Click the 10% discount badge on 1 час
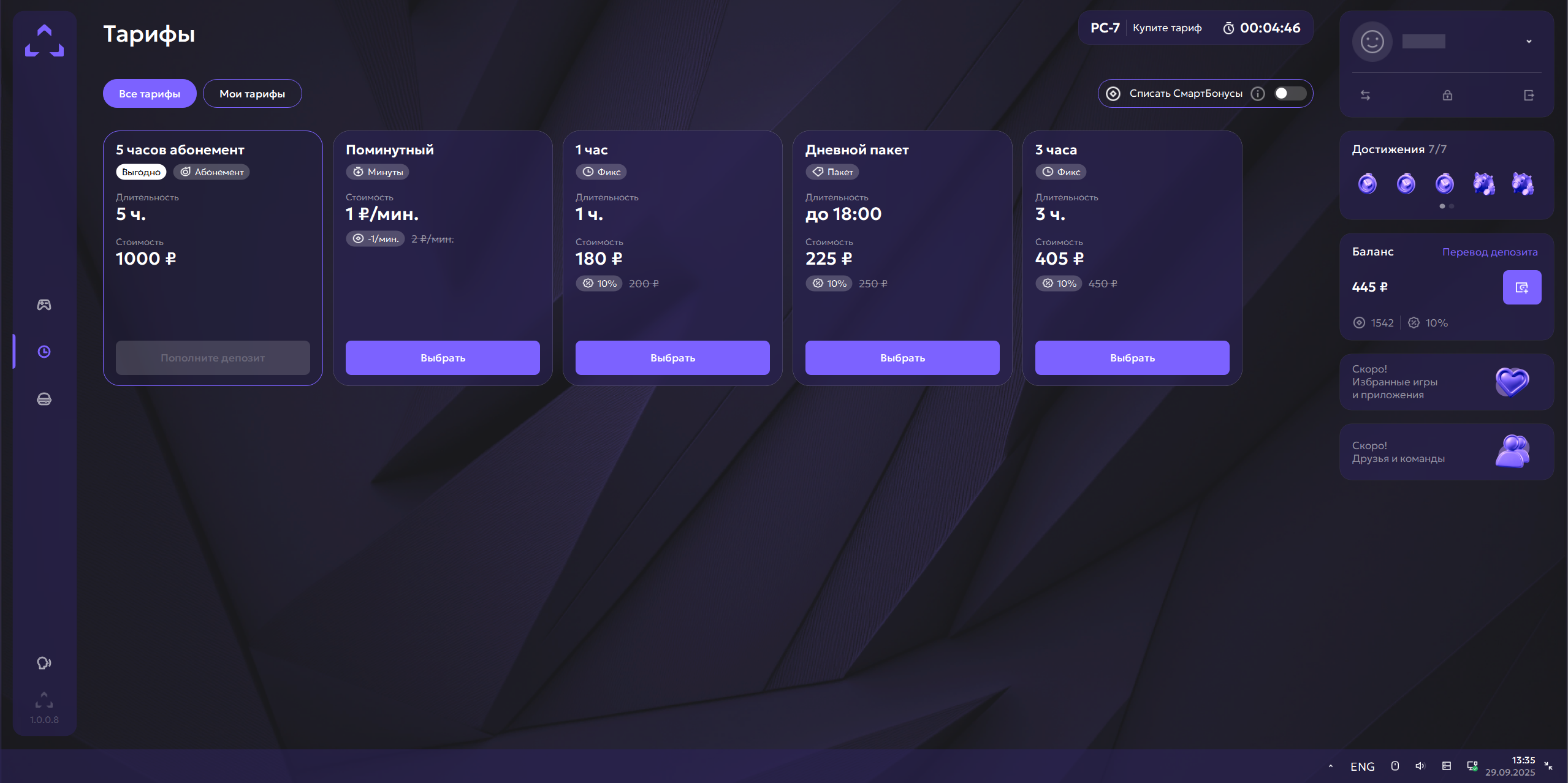The height and width of the screenshot is (783, 1568). [x=599, y=284]
